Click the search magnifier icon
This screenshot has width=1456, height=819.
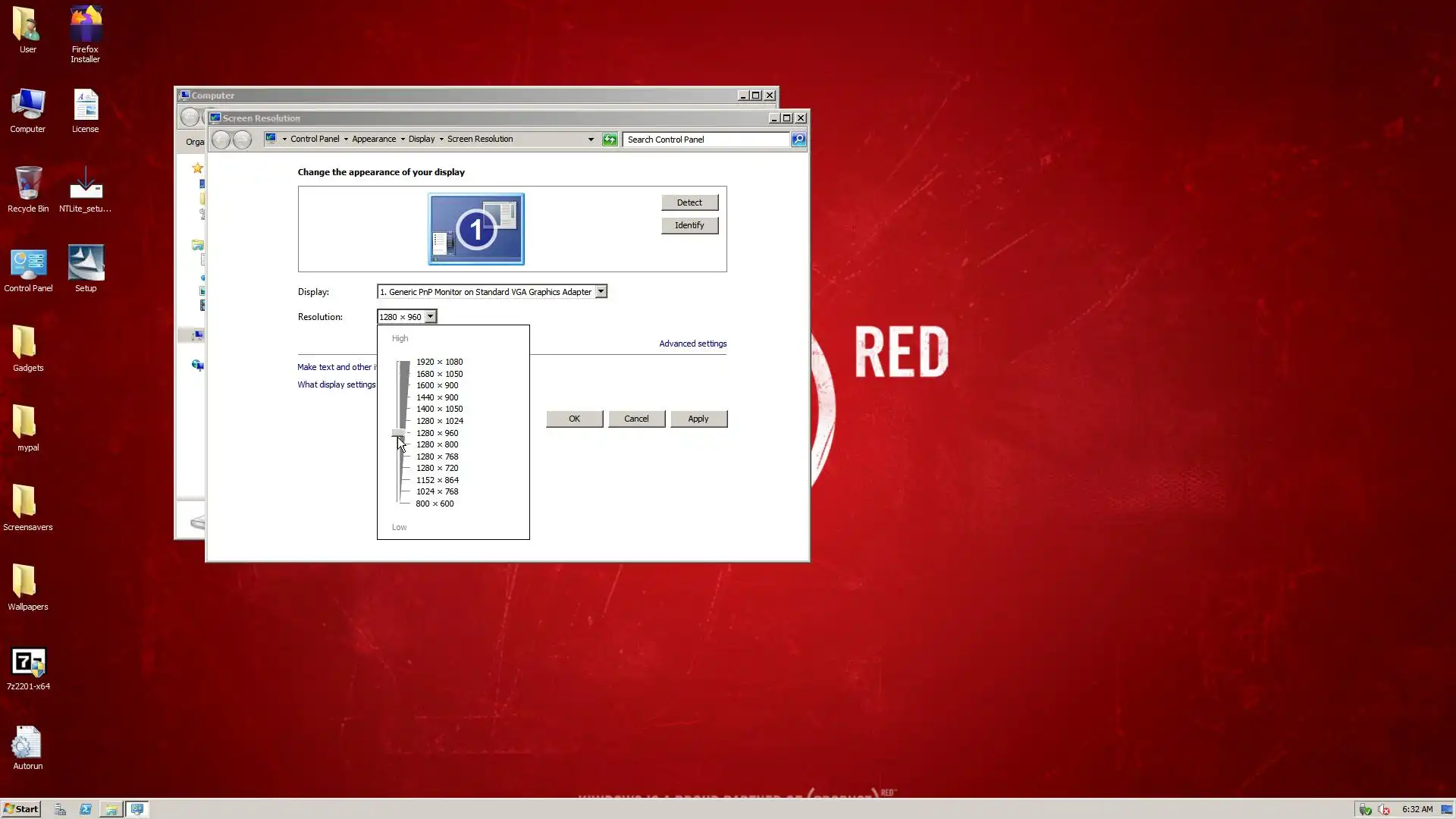[x=799, y=140]
